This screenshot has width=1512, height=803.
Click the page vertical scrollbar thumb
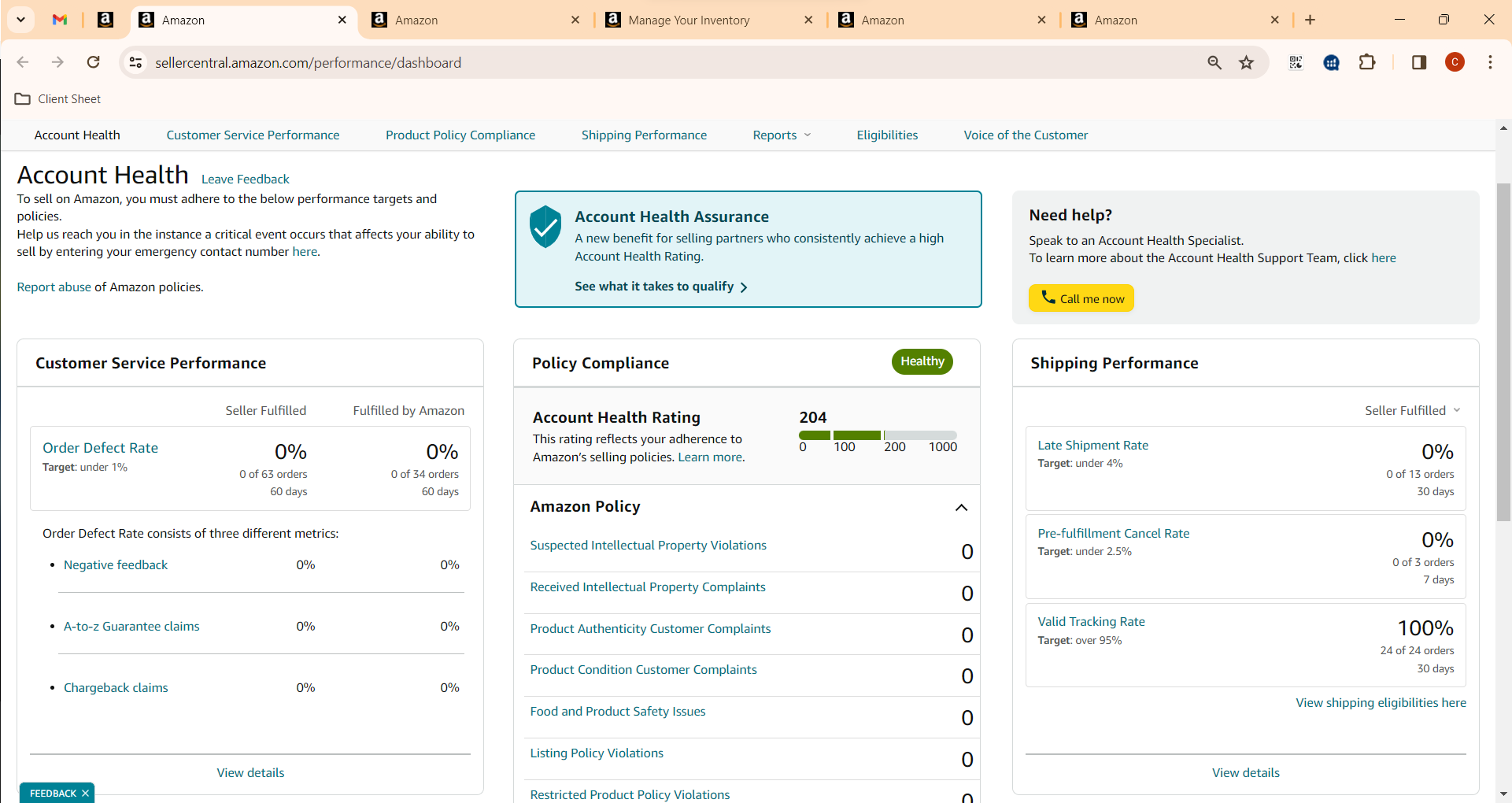[1503, 352]
